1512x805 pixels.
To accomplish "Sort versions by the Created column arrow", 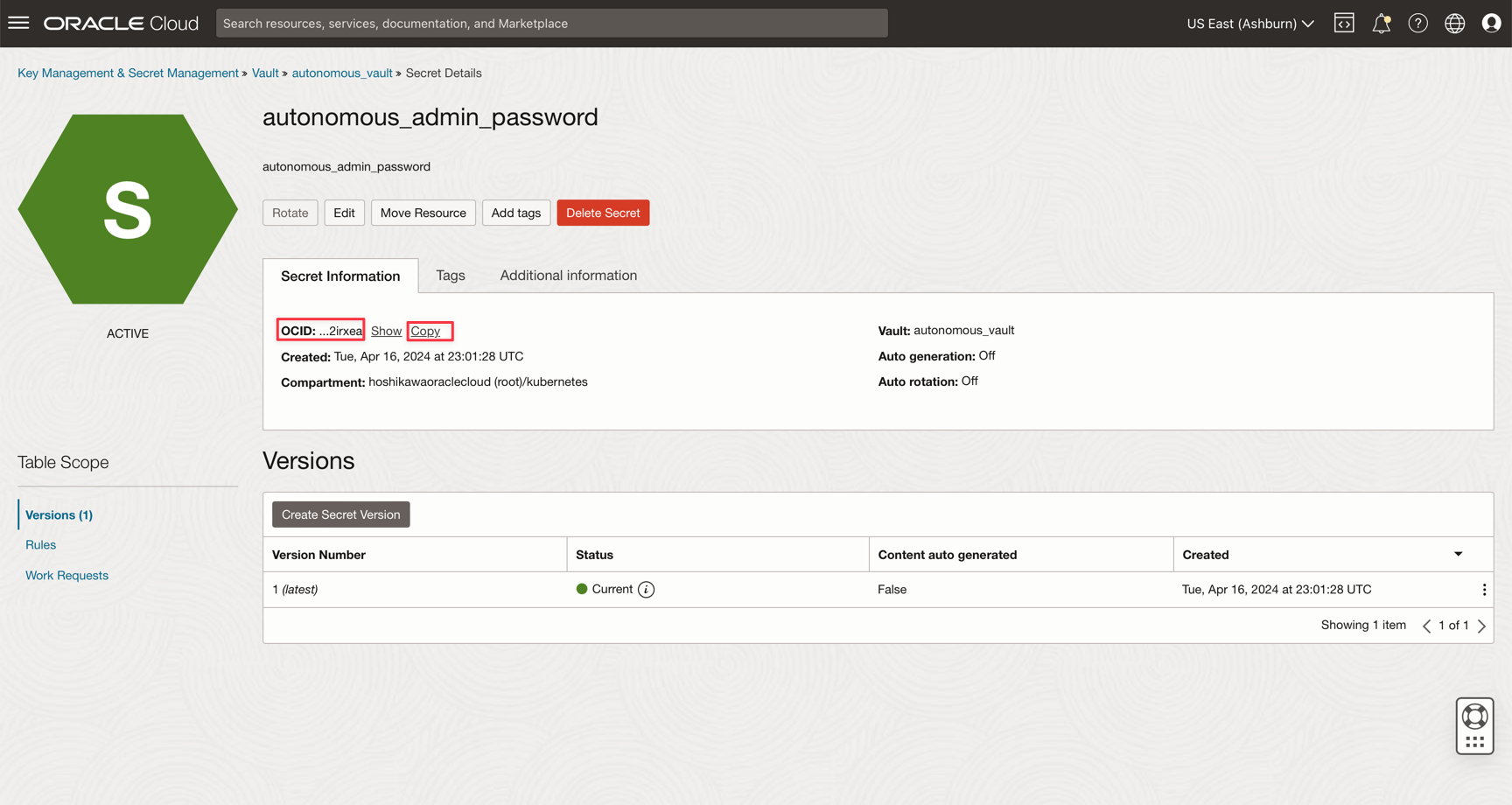I will (1458, 554).
